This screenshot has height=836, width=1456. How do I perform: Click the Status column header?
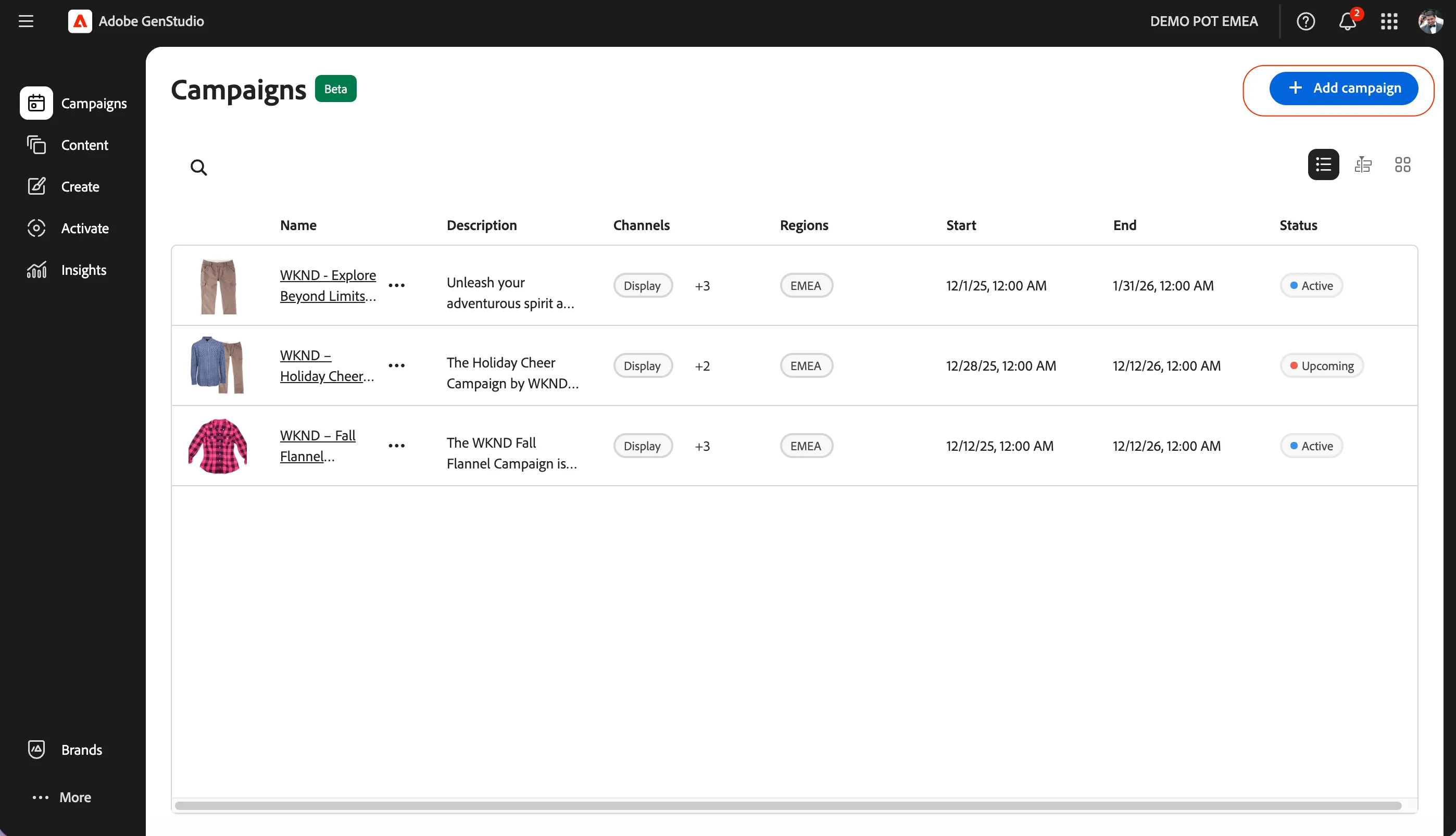[1298, 225]
